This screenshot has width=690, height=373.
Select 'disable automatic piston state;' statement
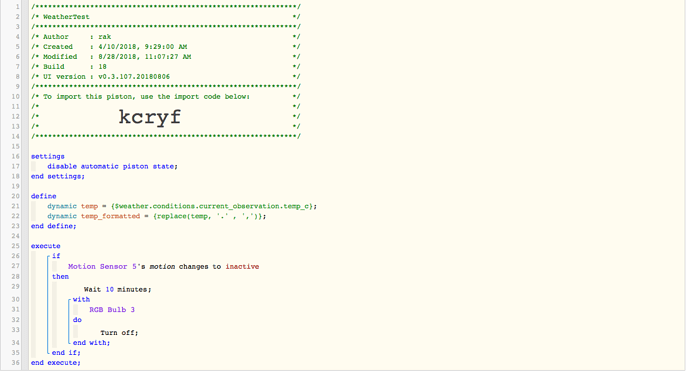click(113, 167)
